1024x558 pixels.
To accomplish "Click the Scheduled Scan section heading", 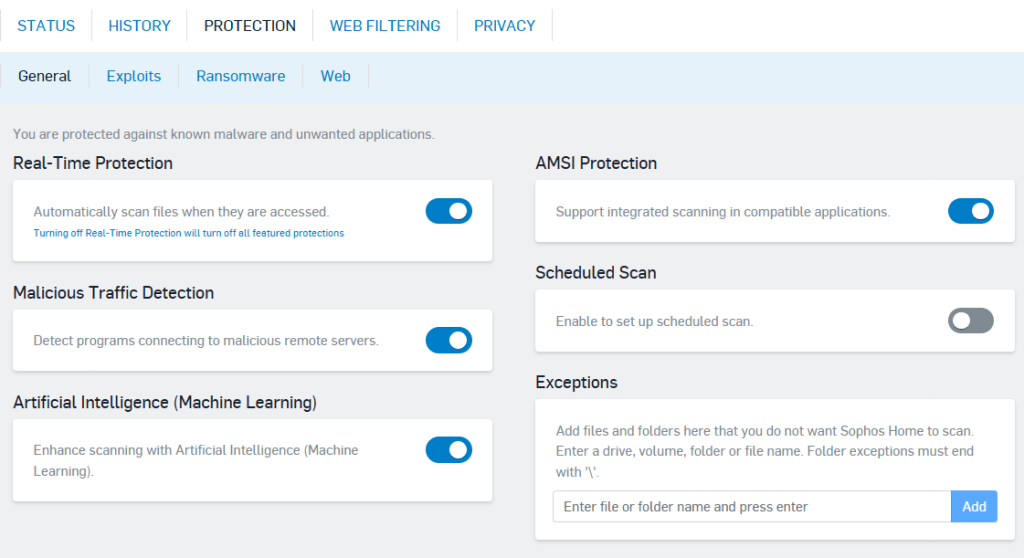I will [x=595, y=272].
